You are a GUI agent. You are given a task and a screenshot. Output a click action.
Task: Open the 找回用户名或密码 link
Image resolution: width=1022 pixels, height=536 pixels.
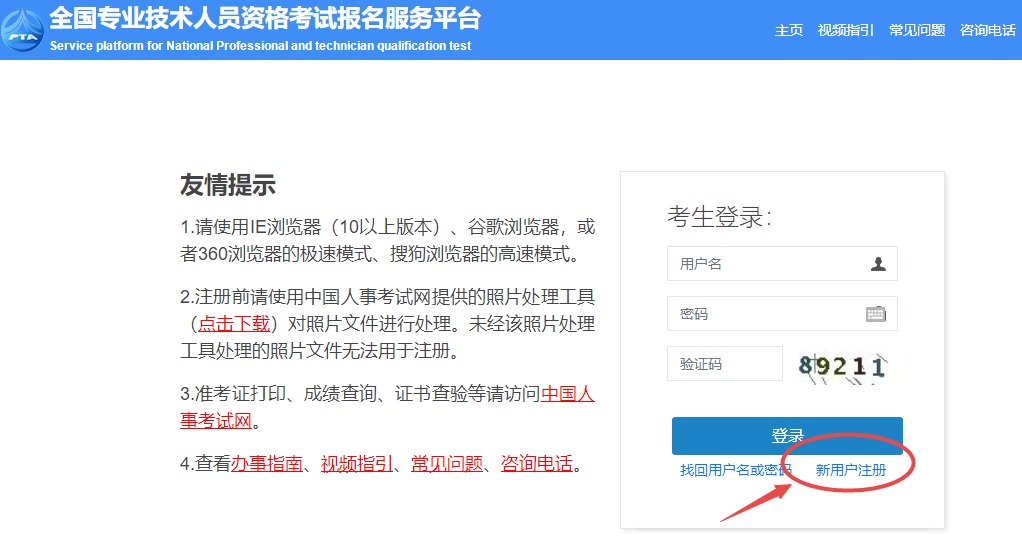[736, 470]
